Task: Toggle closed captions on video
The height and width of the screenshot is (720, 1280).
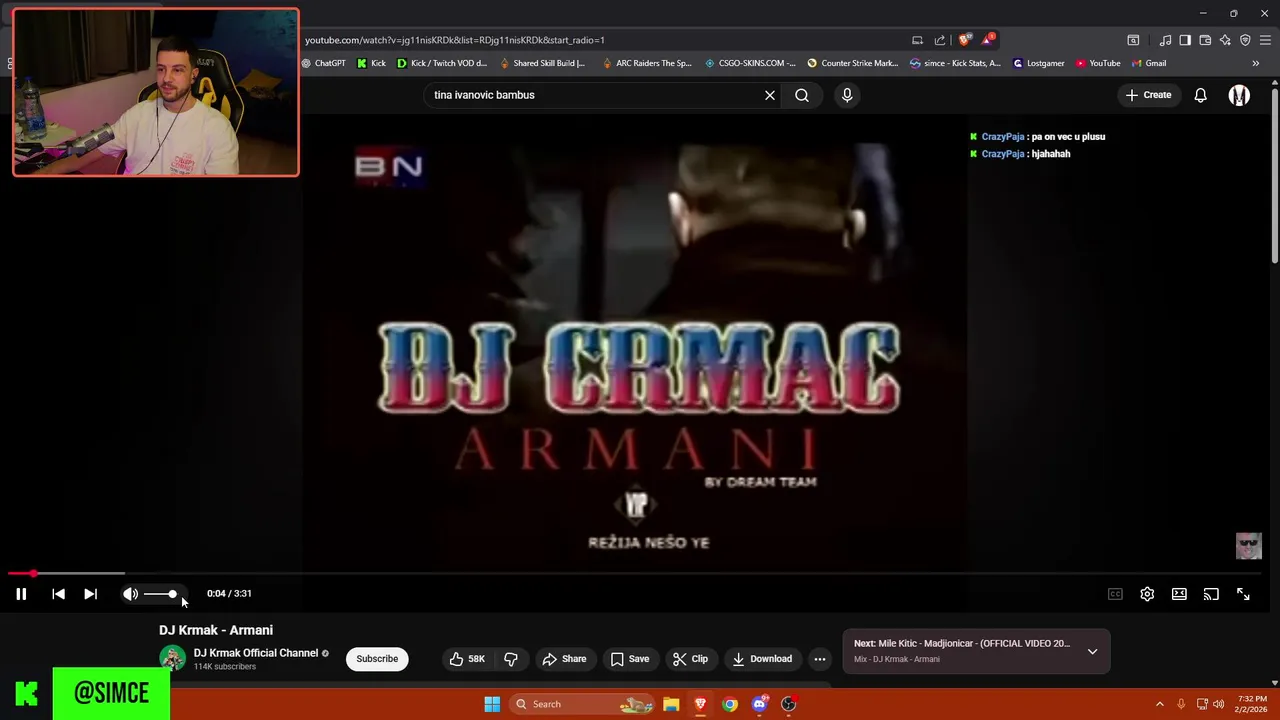Action: point(1115,594)
